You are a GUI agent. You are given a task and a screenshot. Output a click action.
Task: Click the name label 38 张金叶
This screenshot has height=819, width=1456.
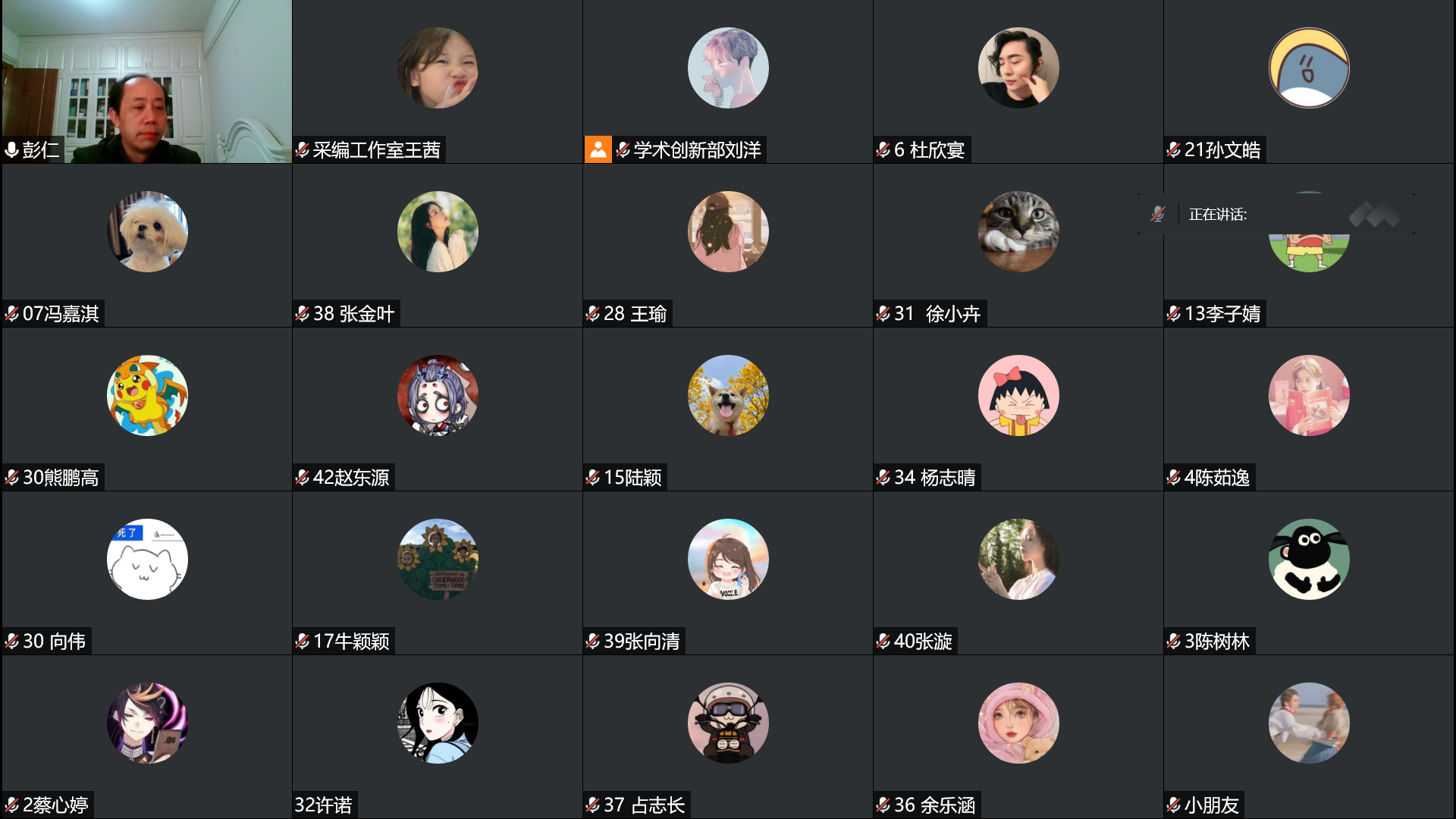pyautogui.click(x=354, y=313)
